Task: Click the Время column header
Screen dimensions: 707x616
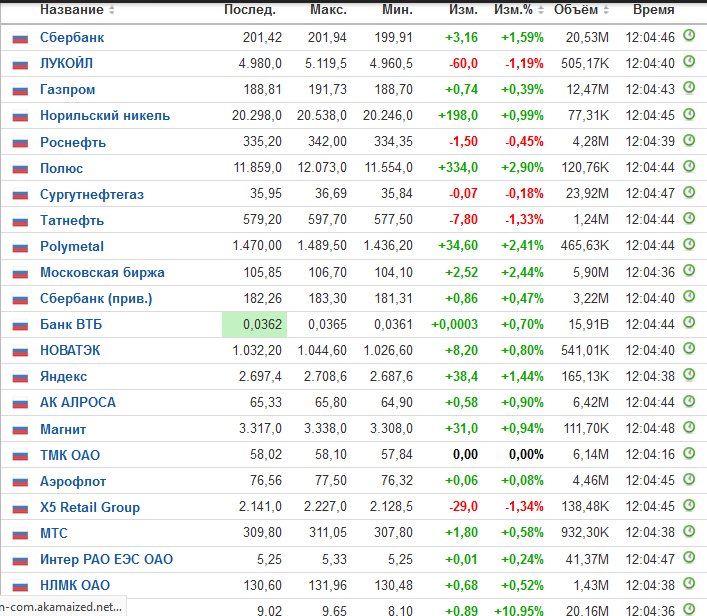Action: pyautogui.click(x=653, y=9)
